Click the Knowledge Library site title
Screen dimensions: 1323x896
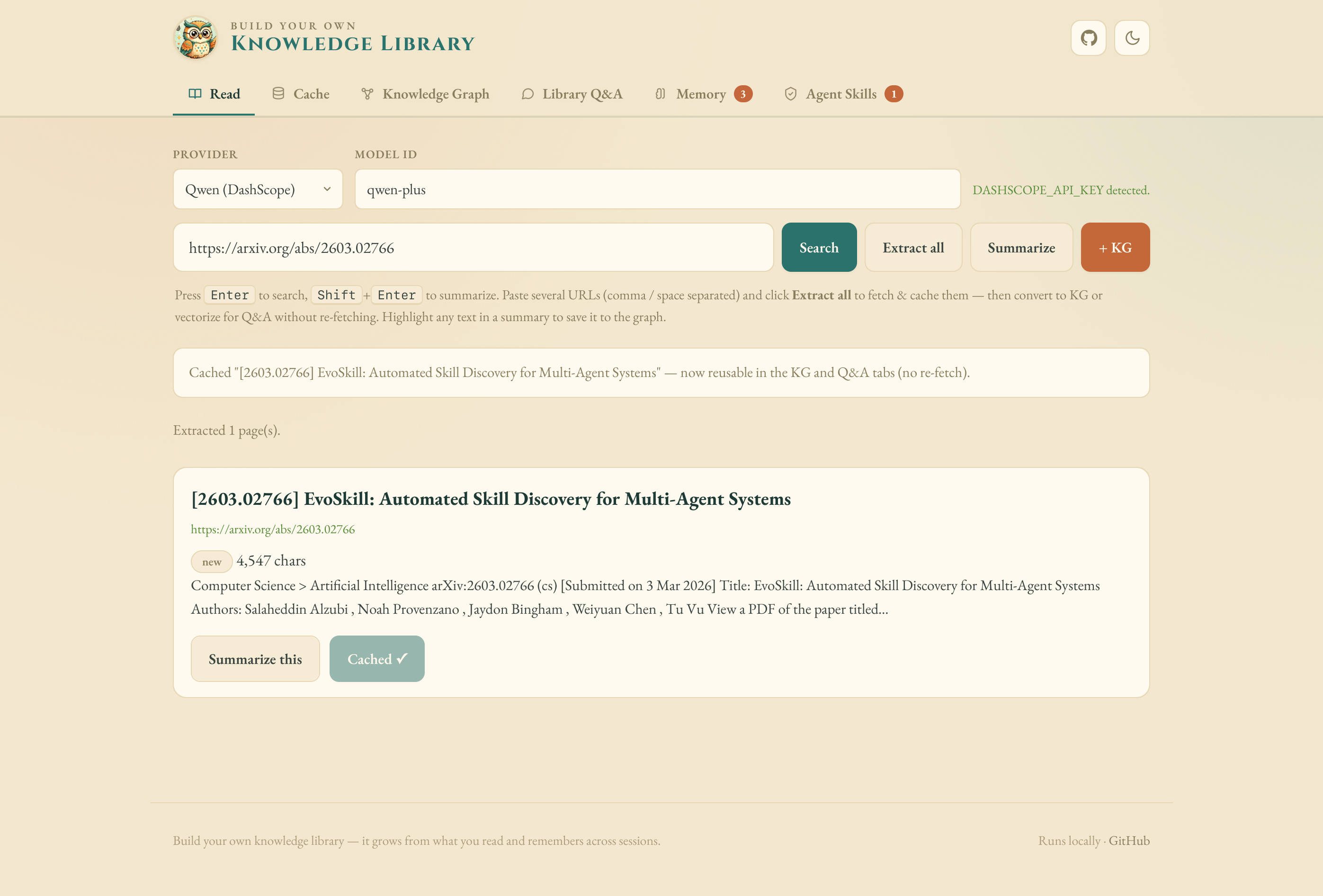(x=352, y=43)
